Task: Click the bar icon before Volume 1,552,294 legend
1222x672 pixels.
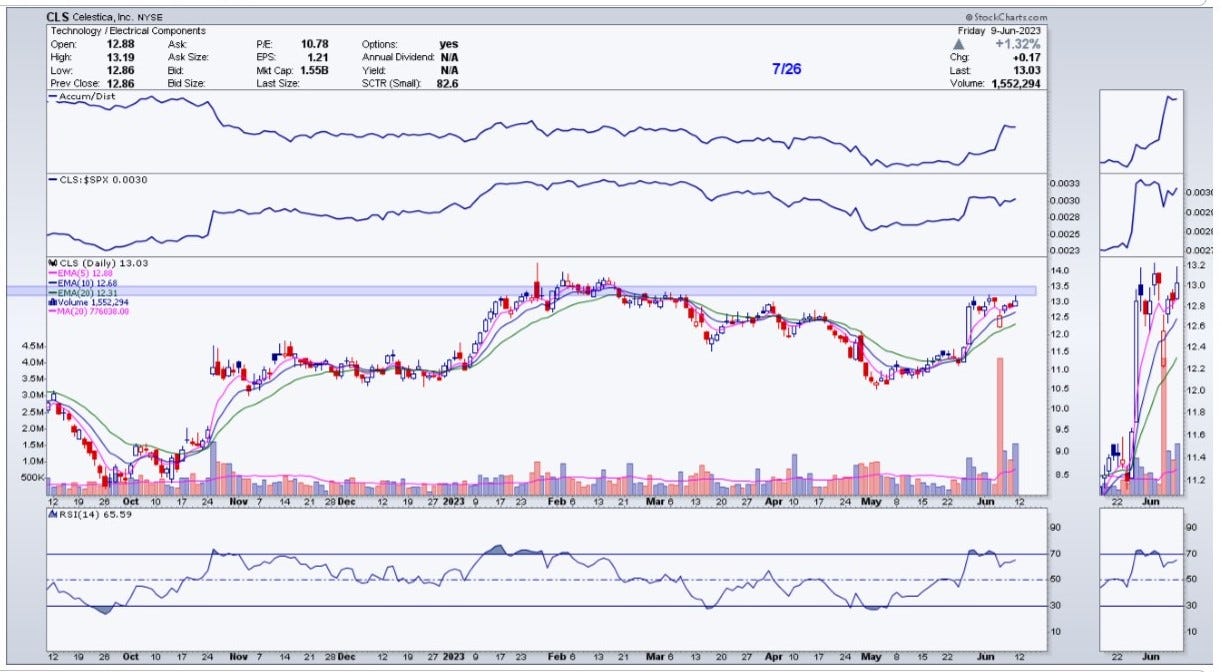Action: (x=51, y=302)
